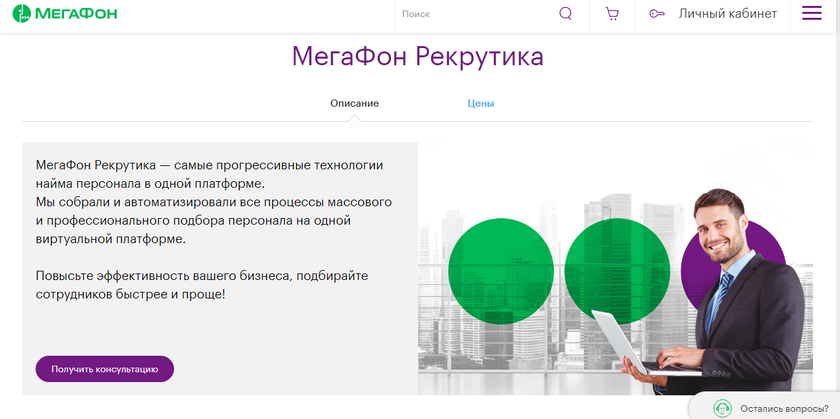The width and height of the screenshot is (840, 419).
Task: Click the businessman with laptop image
Action: 615,269
